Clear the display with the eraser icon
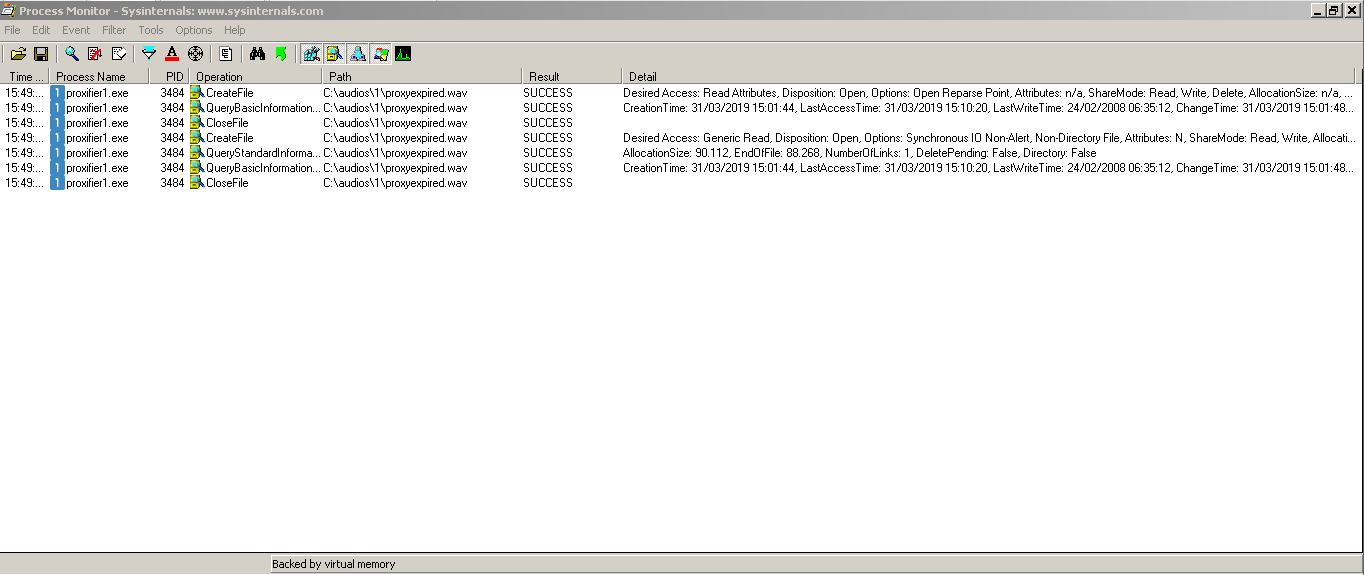This screenshot has width=1364, height=575. tap(119, 54)
